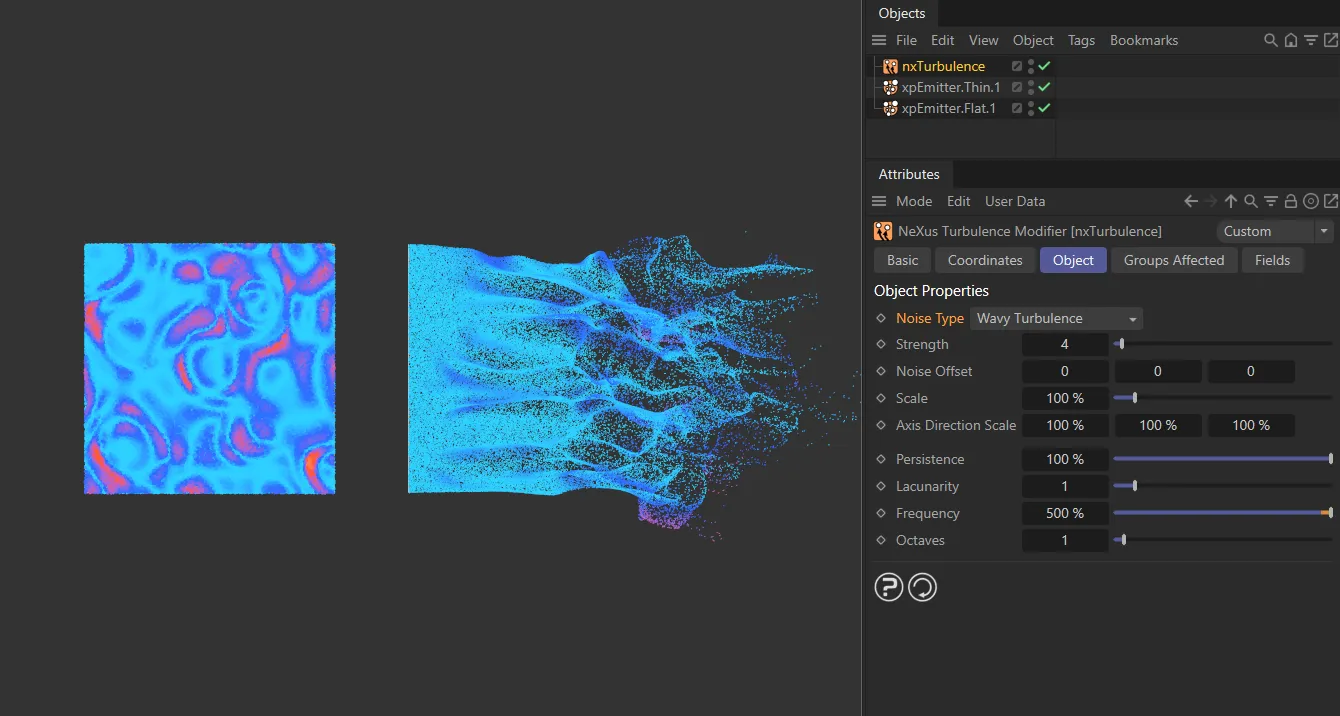
Task: Open the Bookmarks menu in the Objects manager
Action: pos(1143,40)
